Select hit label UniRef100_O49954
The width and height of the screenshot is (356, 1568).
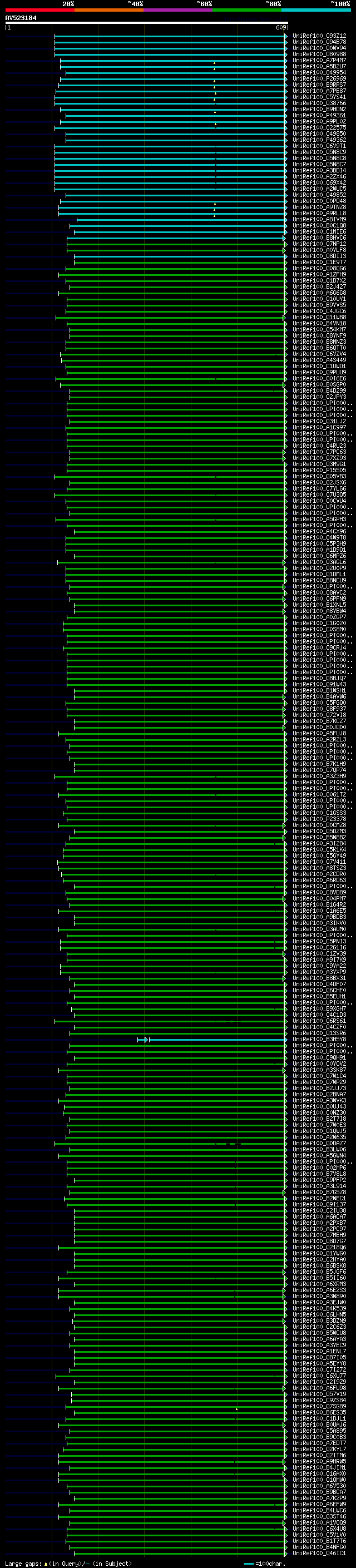(x=319, y=72)
